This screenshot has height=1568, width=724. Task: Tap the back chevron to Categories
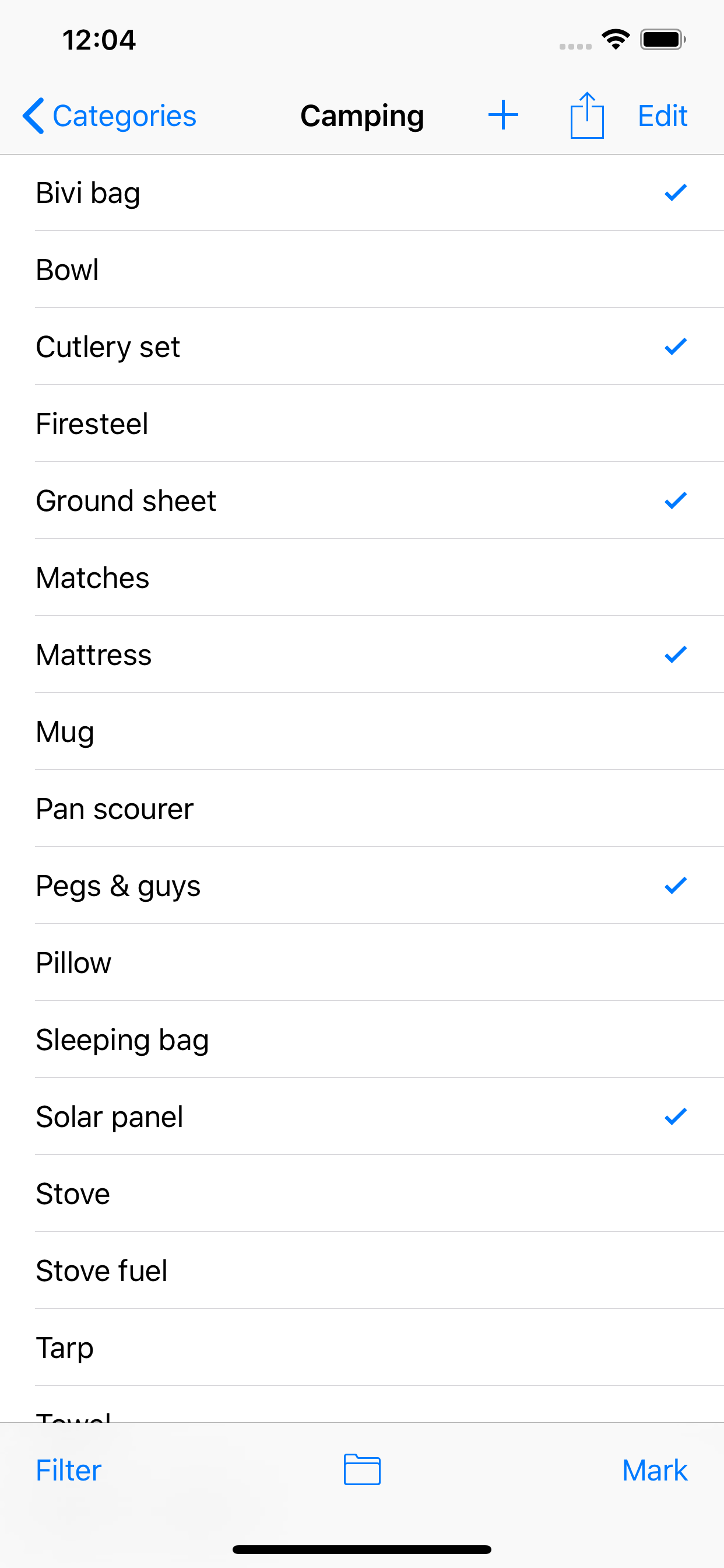(33, 116)
